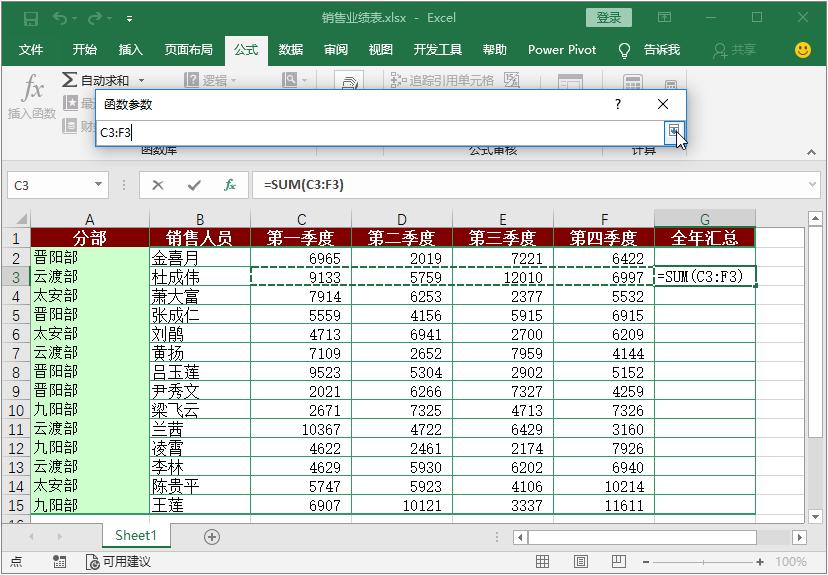Select column G header
The height and width of the screenshot is (575, 828).
(x=705, y=219)
